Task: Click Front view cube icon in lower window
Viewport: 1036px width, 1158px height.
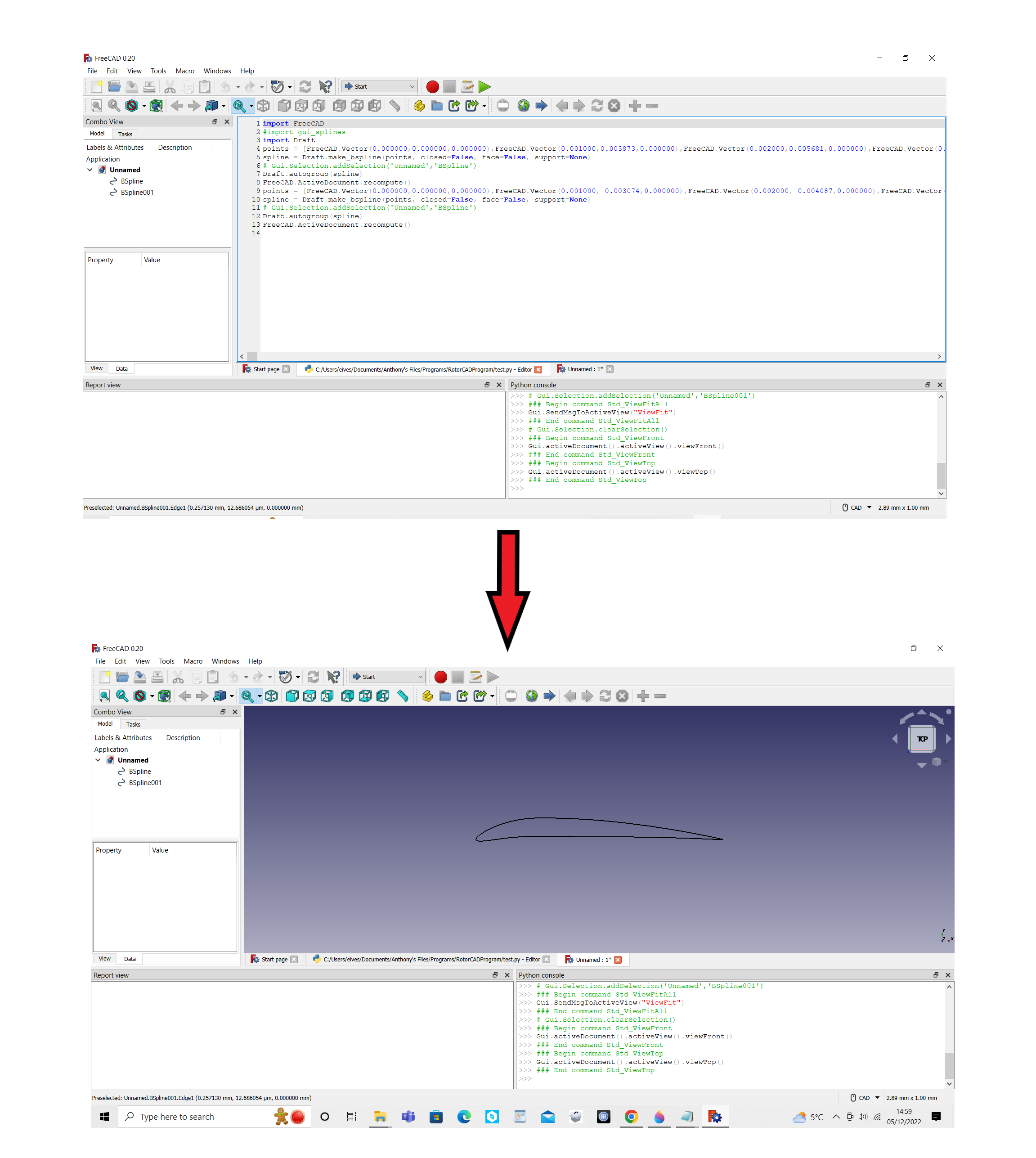Action: pyautogui.click(x=292, y=696)
